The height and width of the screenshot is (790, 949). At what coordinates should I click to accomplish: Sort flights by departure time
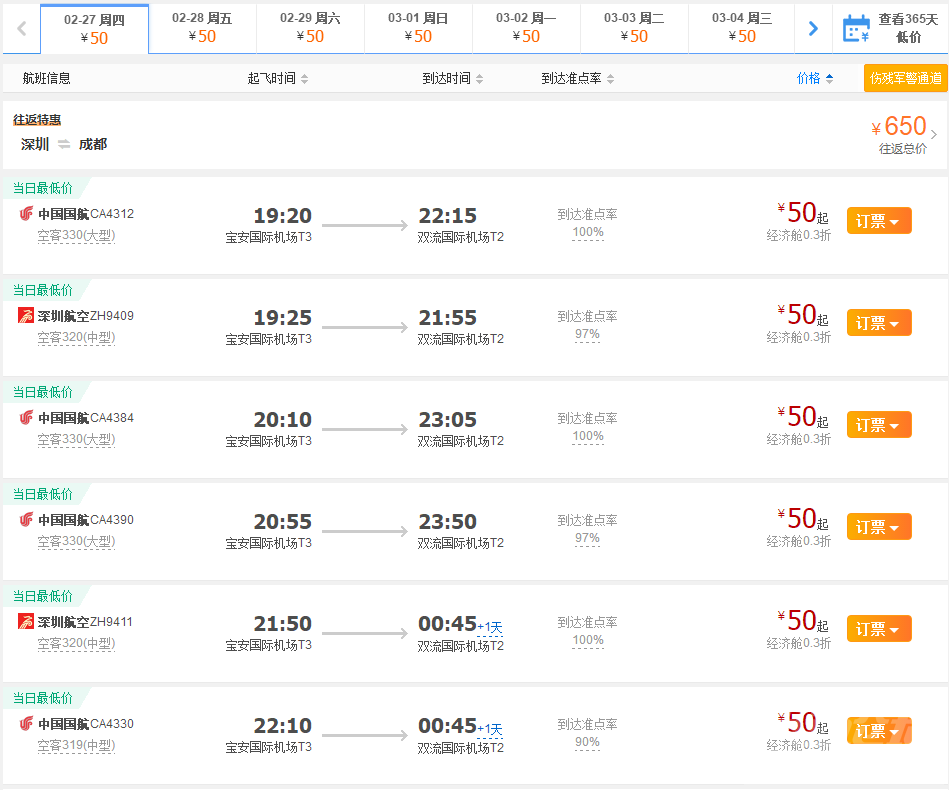click(278, 78)
